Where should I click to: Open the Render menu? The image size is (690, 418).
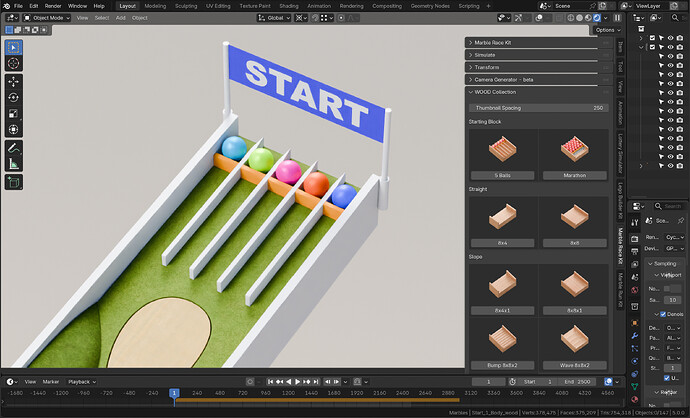53,6
